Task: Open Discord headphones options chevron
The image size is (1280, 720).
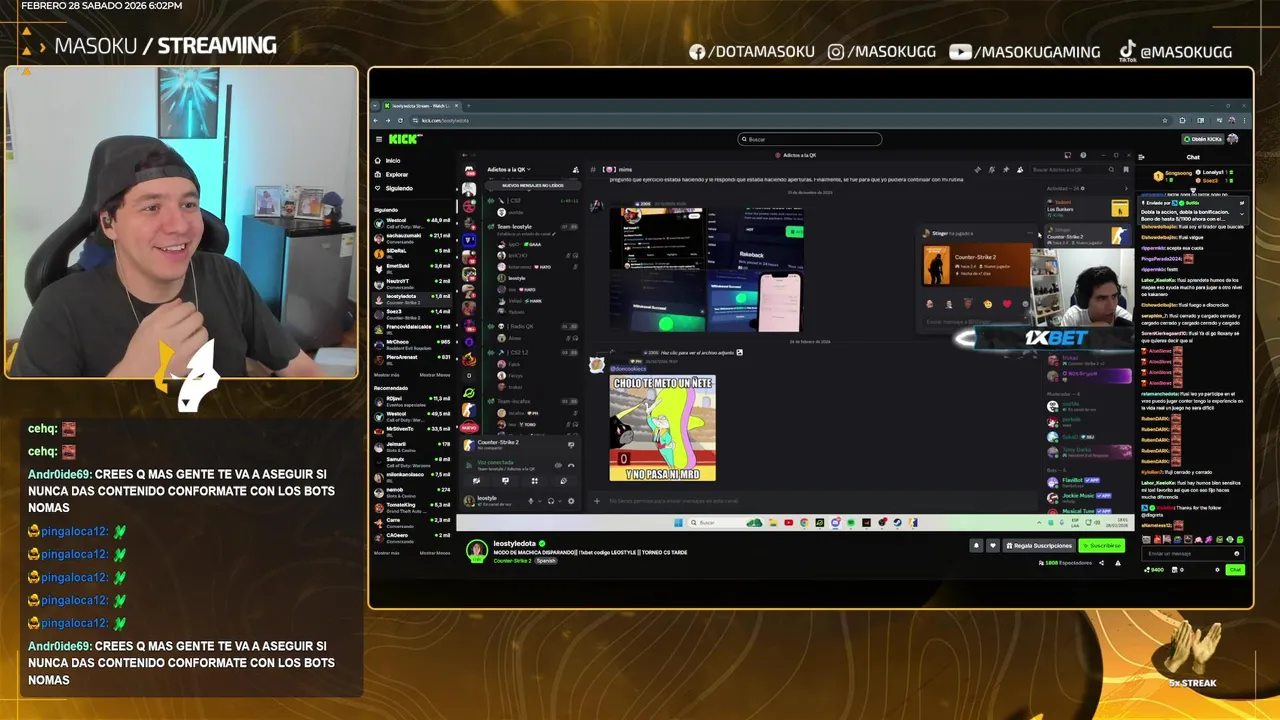Action: (560, 501)
